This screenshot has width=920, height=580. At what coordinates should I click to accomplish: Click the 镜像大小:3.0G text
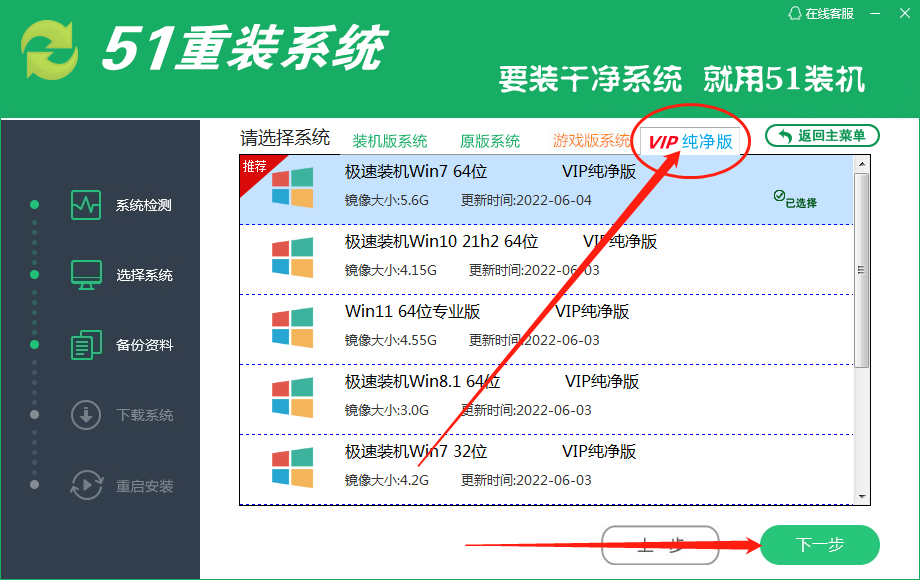point(387,410)
